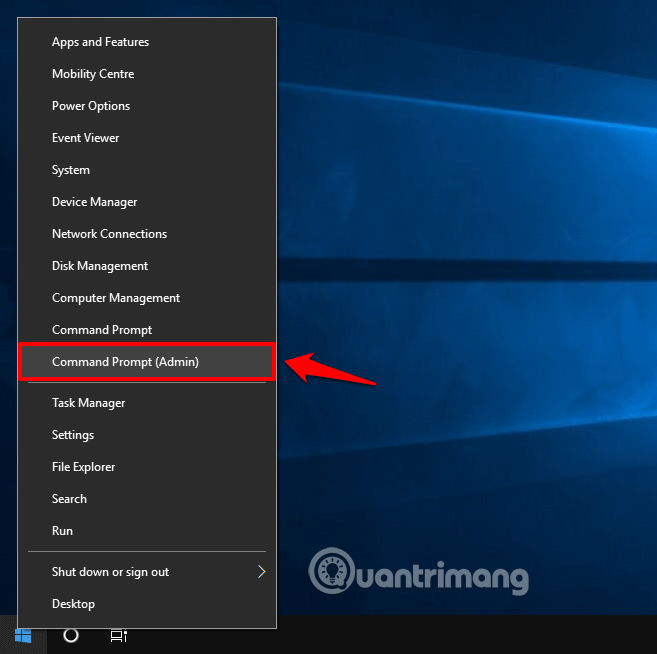Launch Computer Management
The width and height of the screenshot is (657, 654).
[147, 298]
